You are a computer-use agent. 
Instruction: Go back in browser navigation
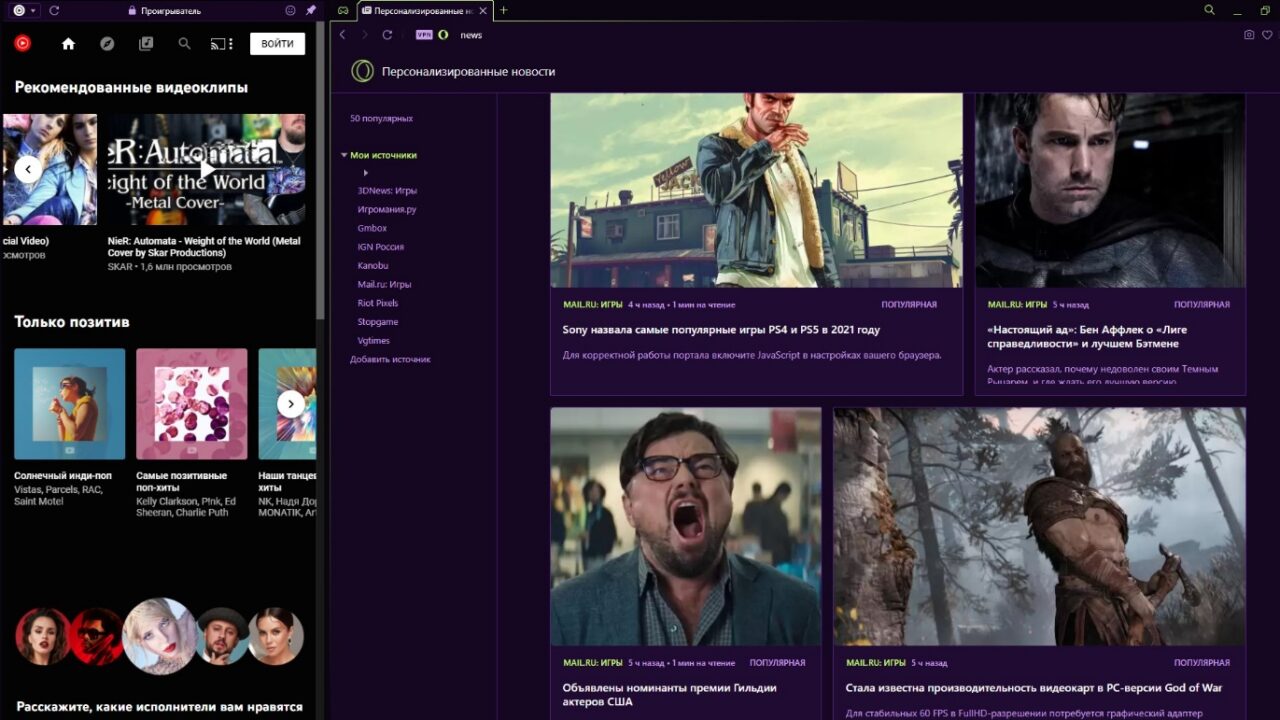click(342, 34)
